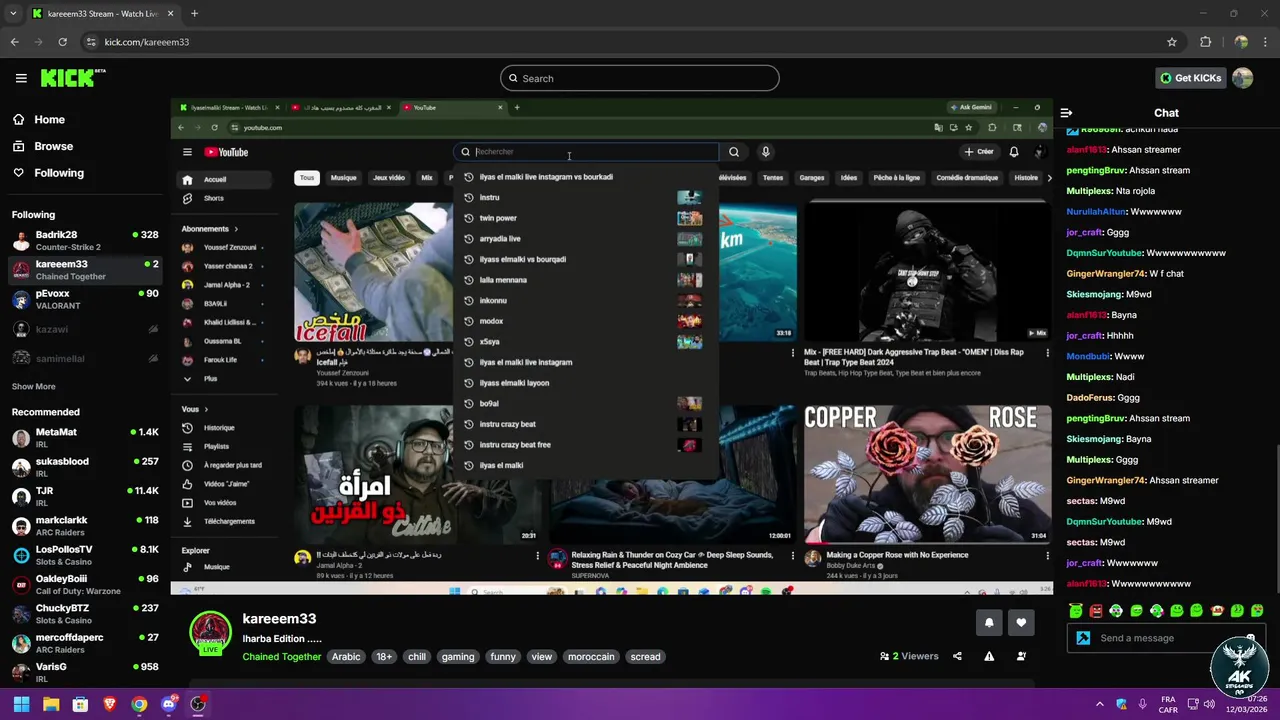Go back with the browser back arrow
Viewport: 1280px width, 720px height.
(14, 42)
